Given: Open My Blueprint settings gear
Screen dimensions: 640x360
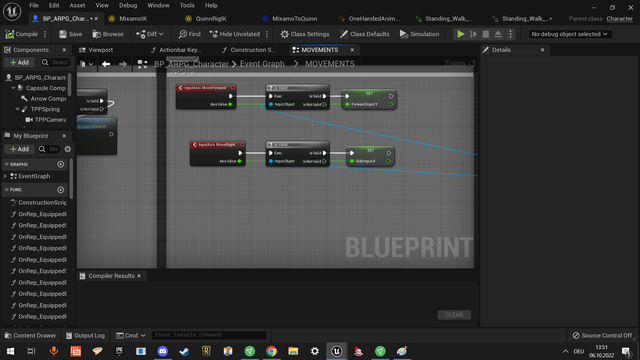Looking at the screenshot, I should (68, 149).
